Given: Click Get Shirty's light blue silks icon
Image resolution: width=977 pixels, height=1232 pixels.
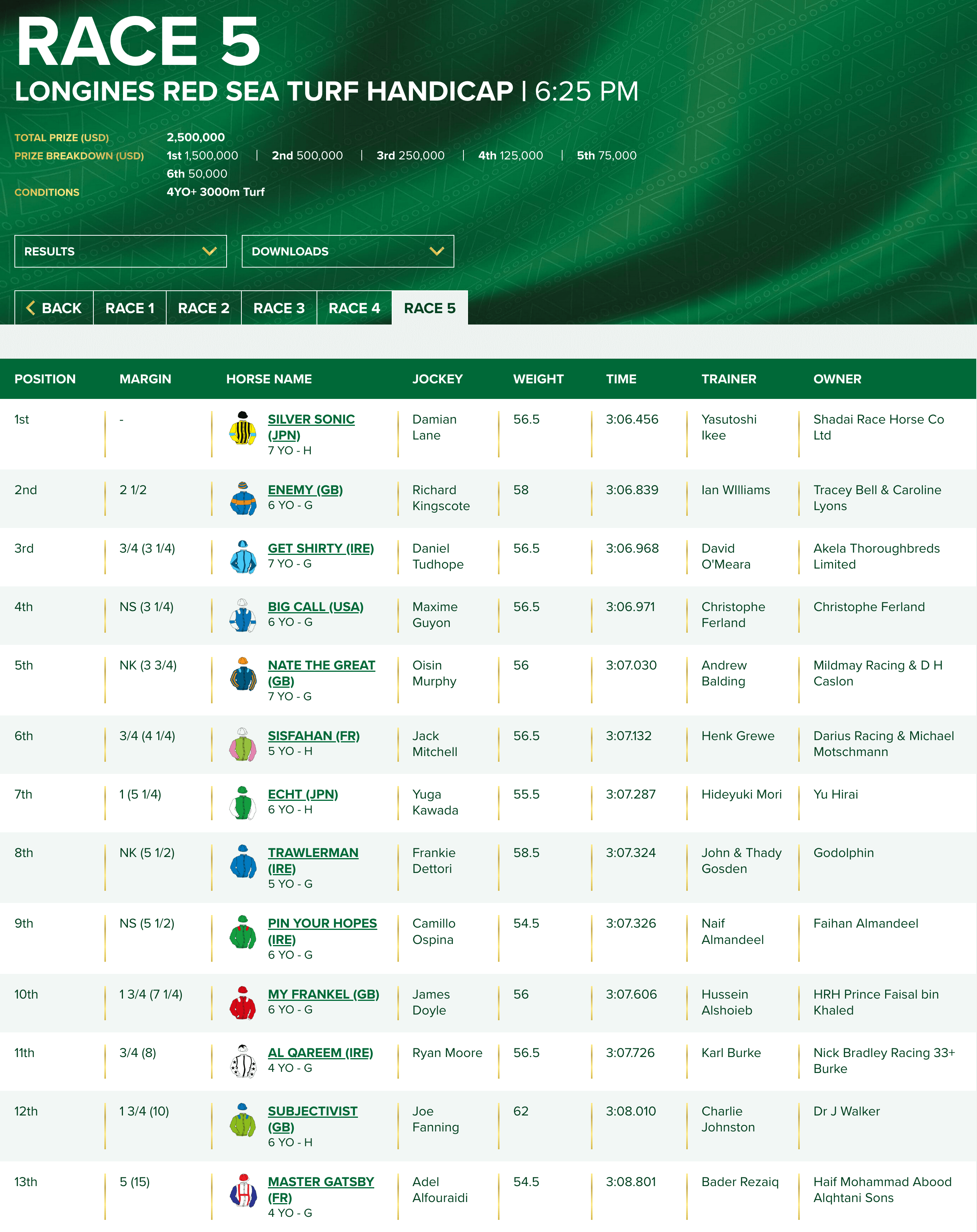Looking at the screenshot, I should pos(243,556).
